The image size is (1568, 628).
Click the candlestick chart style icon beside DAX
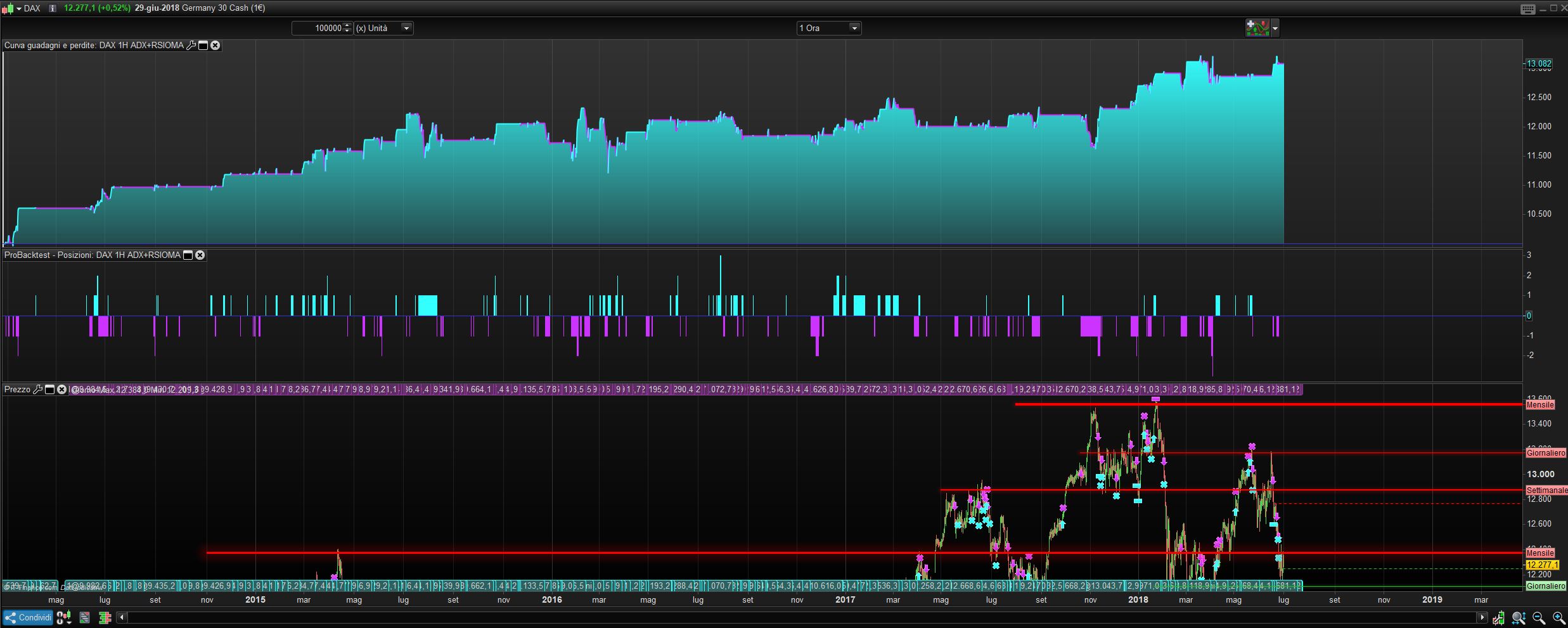pos(8,8)
